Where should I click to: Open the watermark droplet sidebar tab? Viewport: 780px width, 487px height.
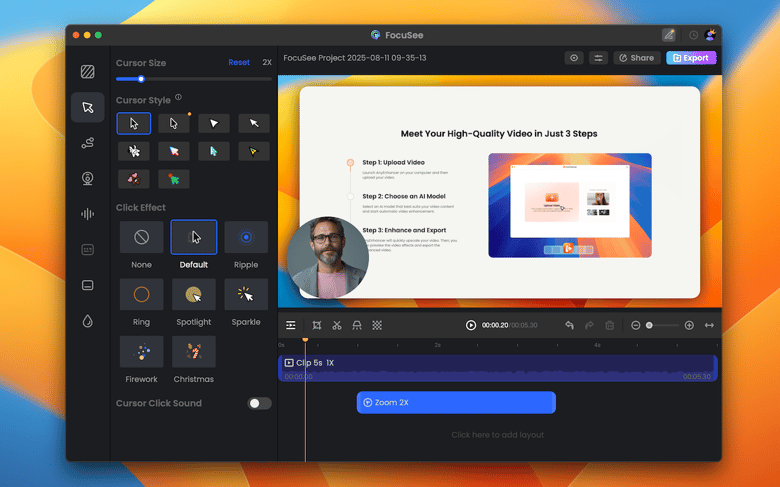point(88,321)
